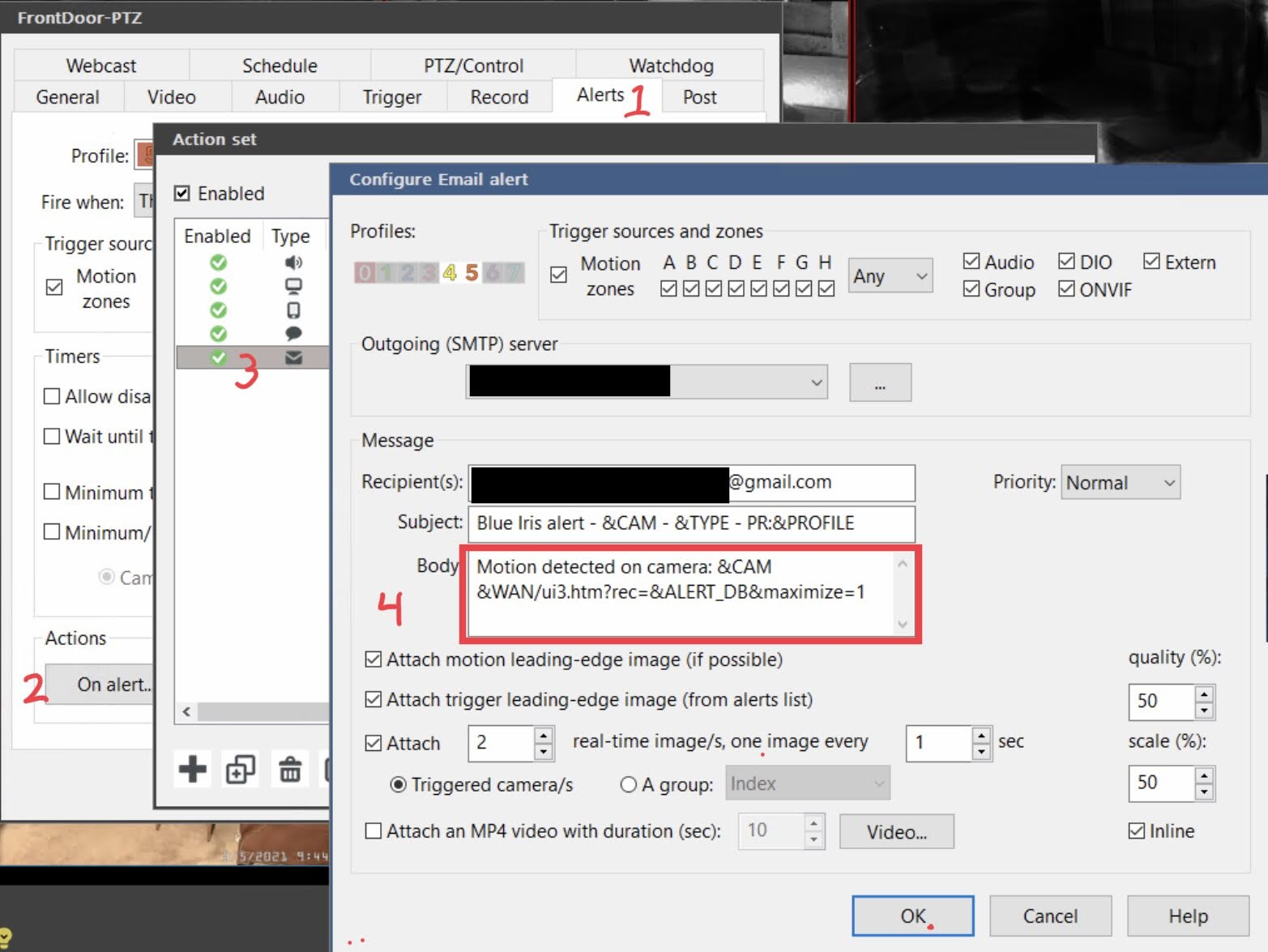Viewport: 1268px width, 952px height.
Task: Select the speech bubble SMS action icon
Action: pyautogui.click(x=293, y=333)
